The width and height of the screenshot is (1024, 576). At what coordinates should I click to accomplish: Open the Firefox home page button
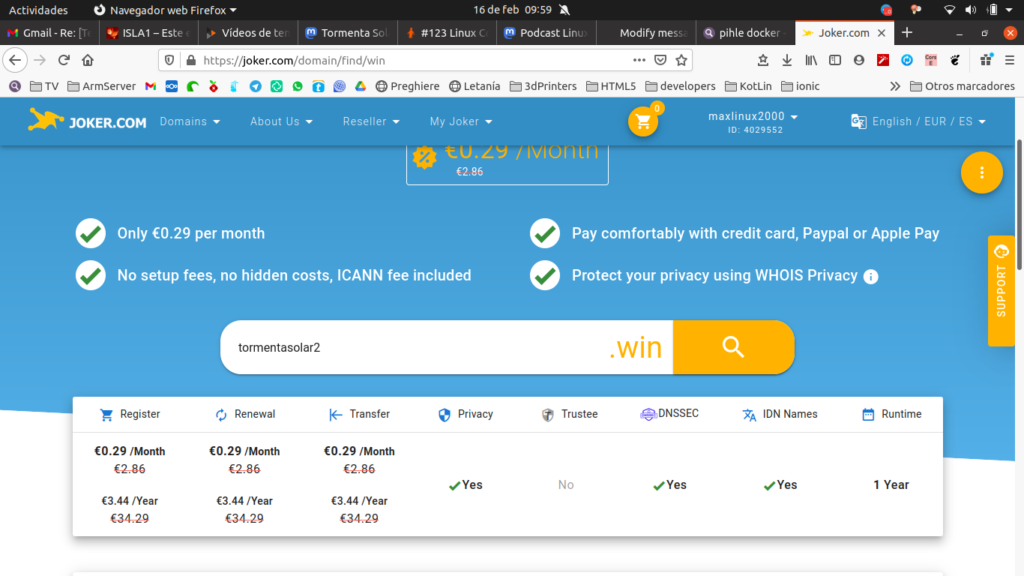tap(88, 60)
